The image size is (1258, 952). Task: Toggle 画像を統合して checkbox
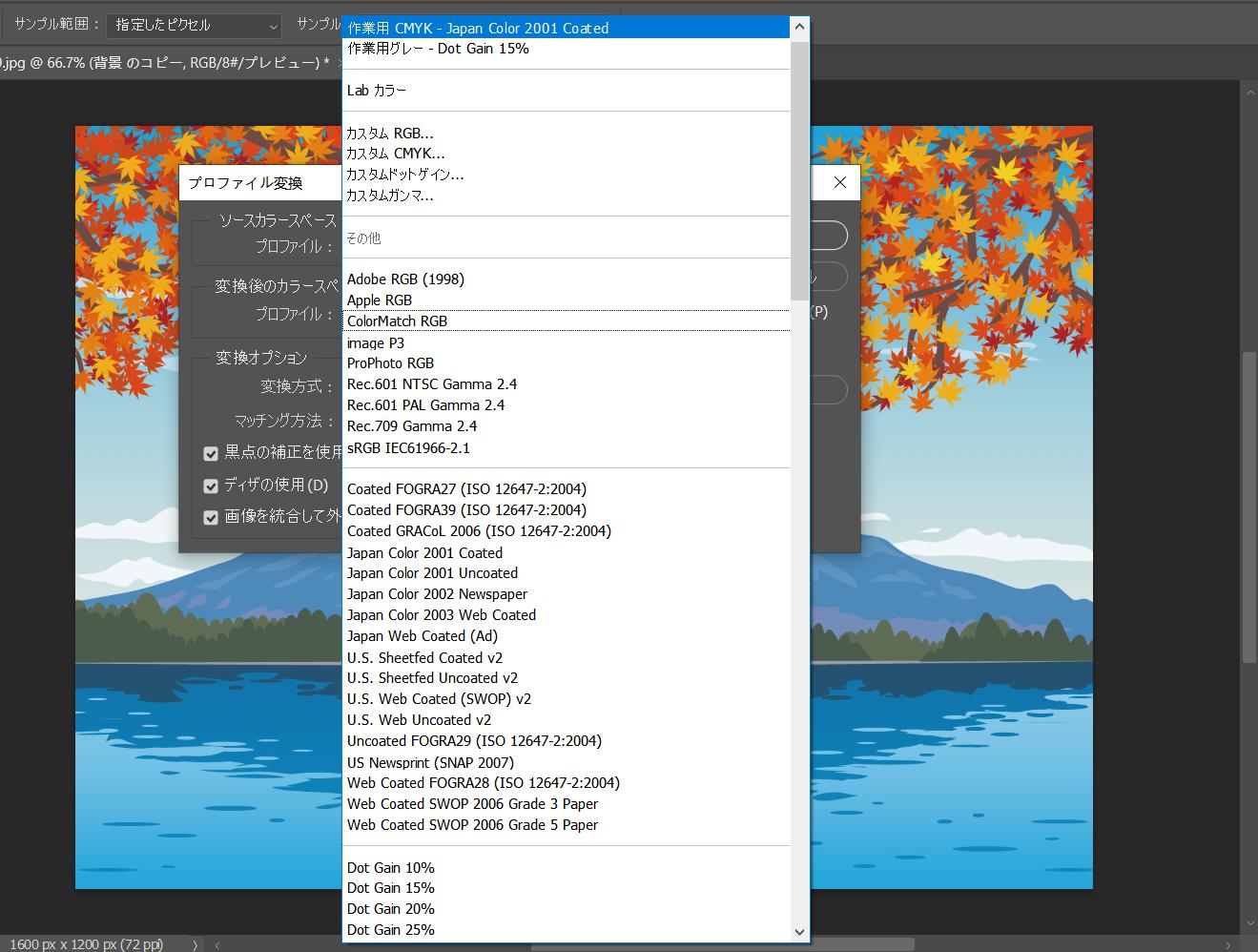(x=211, y=517)
